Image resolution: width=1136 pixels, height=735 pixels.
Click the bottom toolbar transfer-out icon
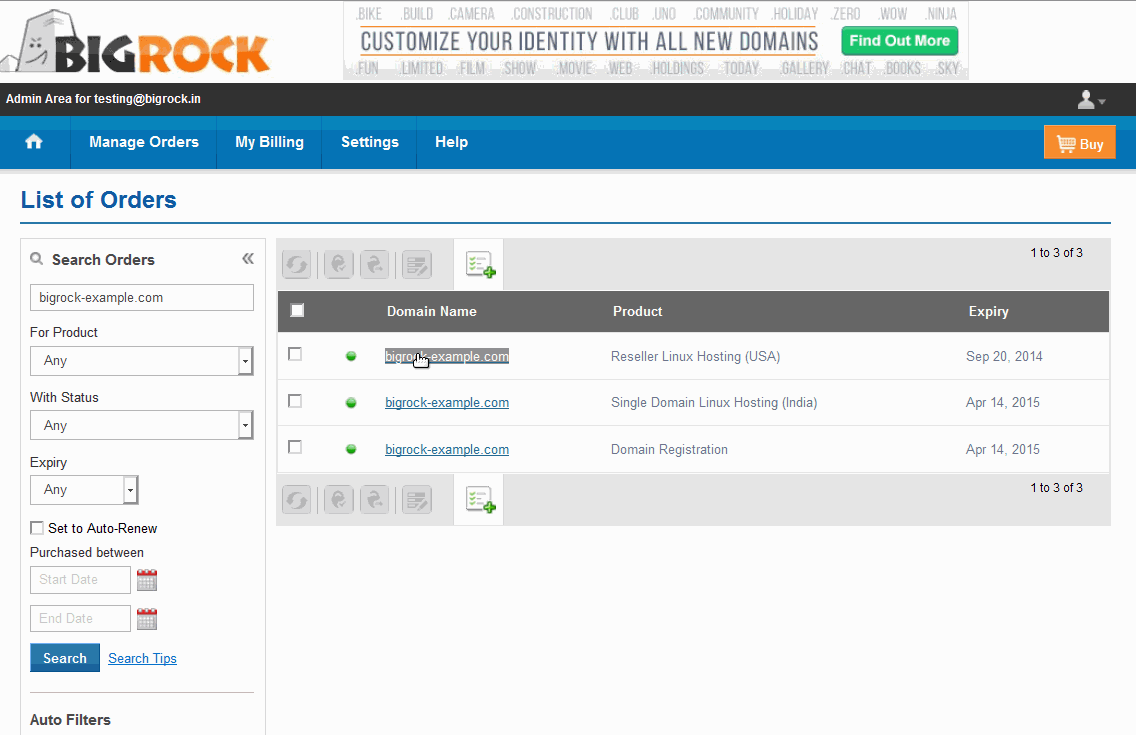(x=375, y=500)
